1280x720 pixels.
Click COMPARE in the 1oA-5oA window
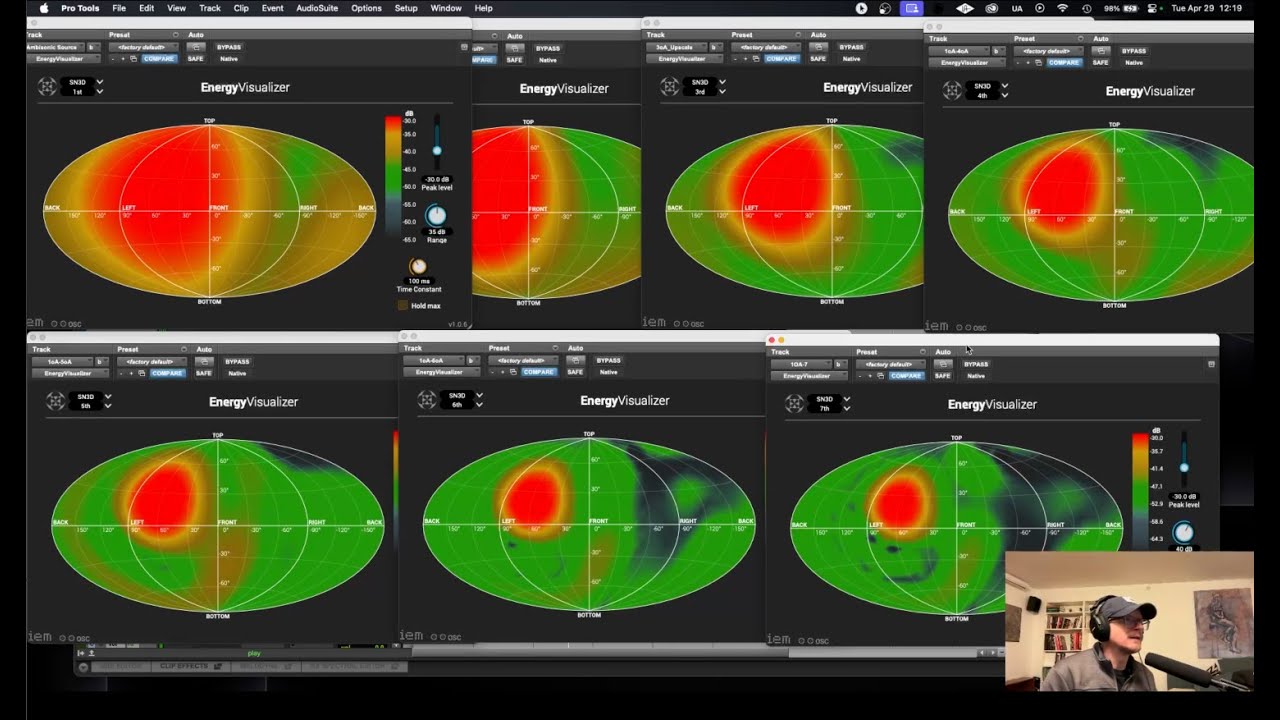pyautogui.click(x=167, y=373)
